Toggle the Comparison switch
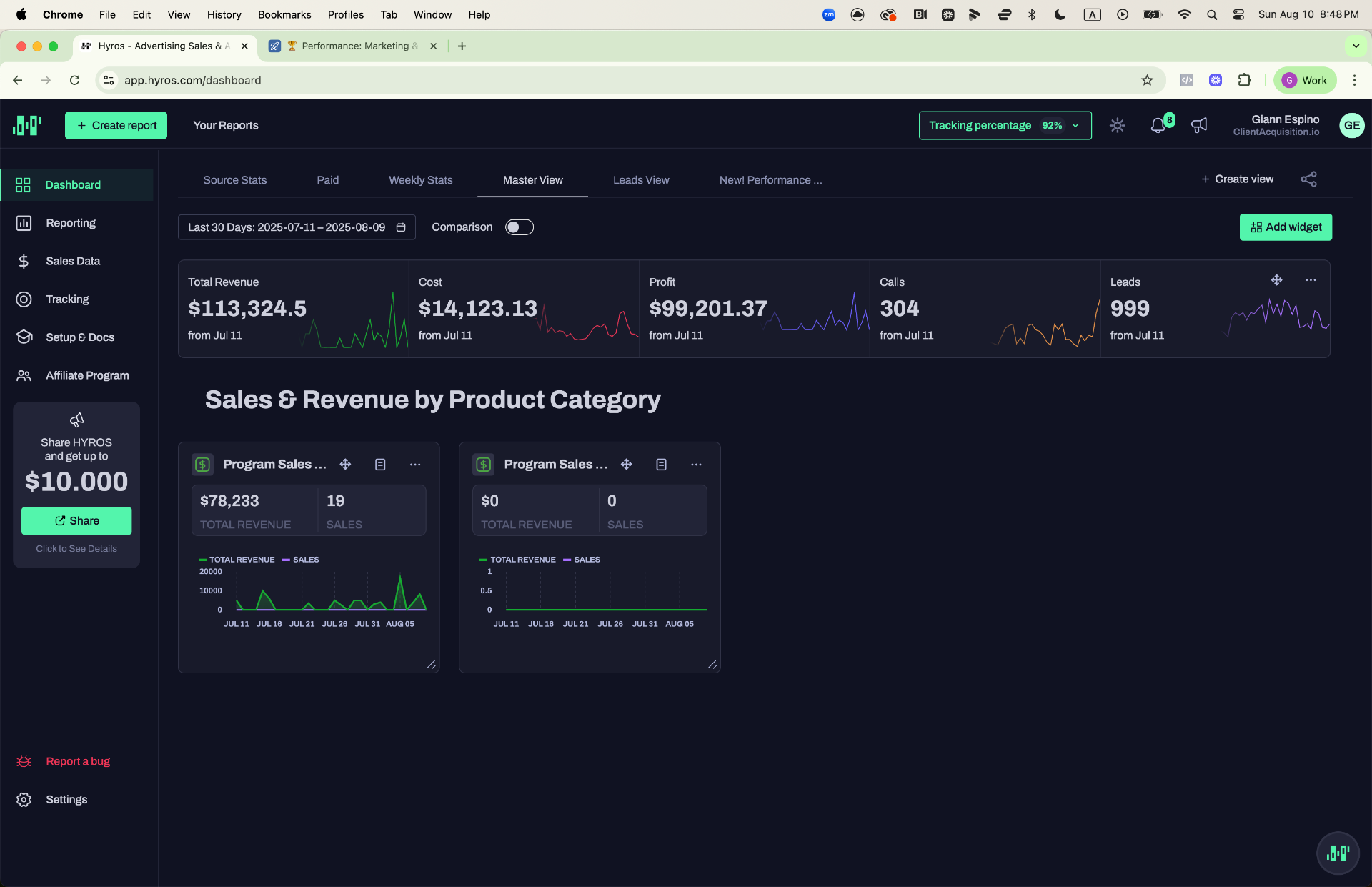The width and height of the screenshot is (1372, 887). 520,227
